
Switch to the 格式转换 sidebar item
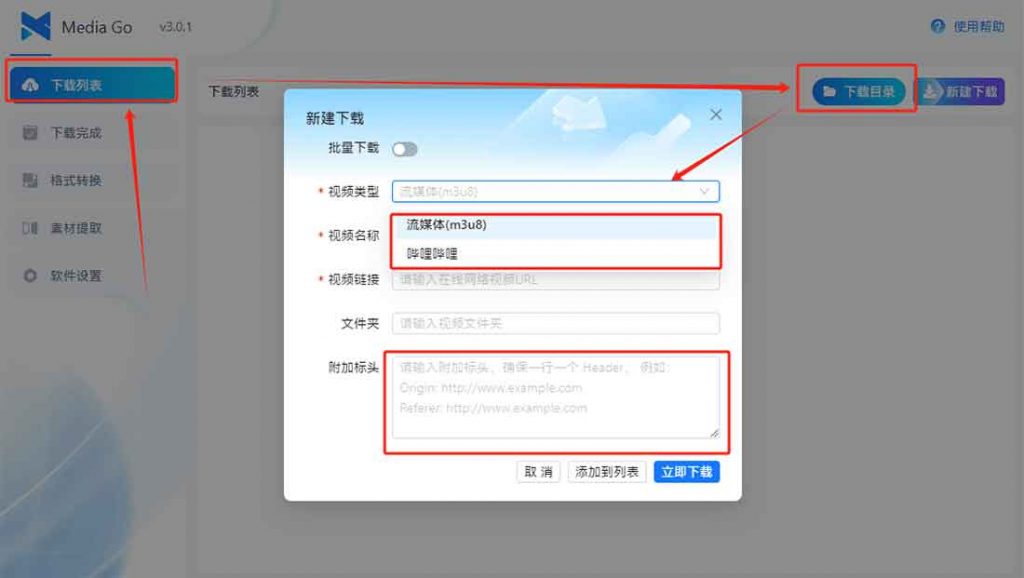pos(92,180)
